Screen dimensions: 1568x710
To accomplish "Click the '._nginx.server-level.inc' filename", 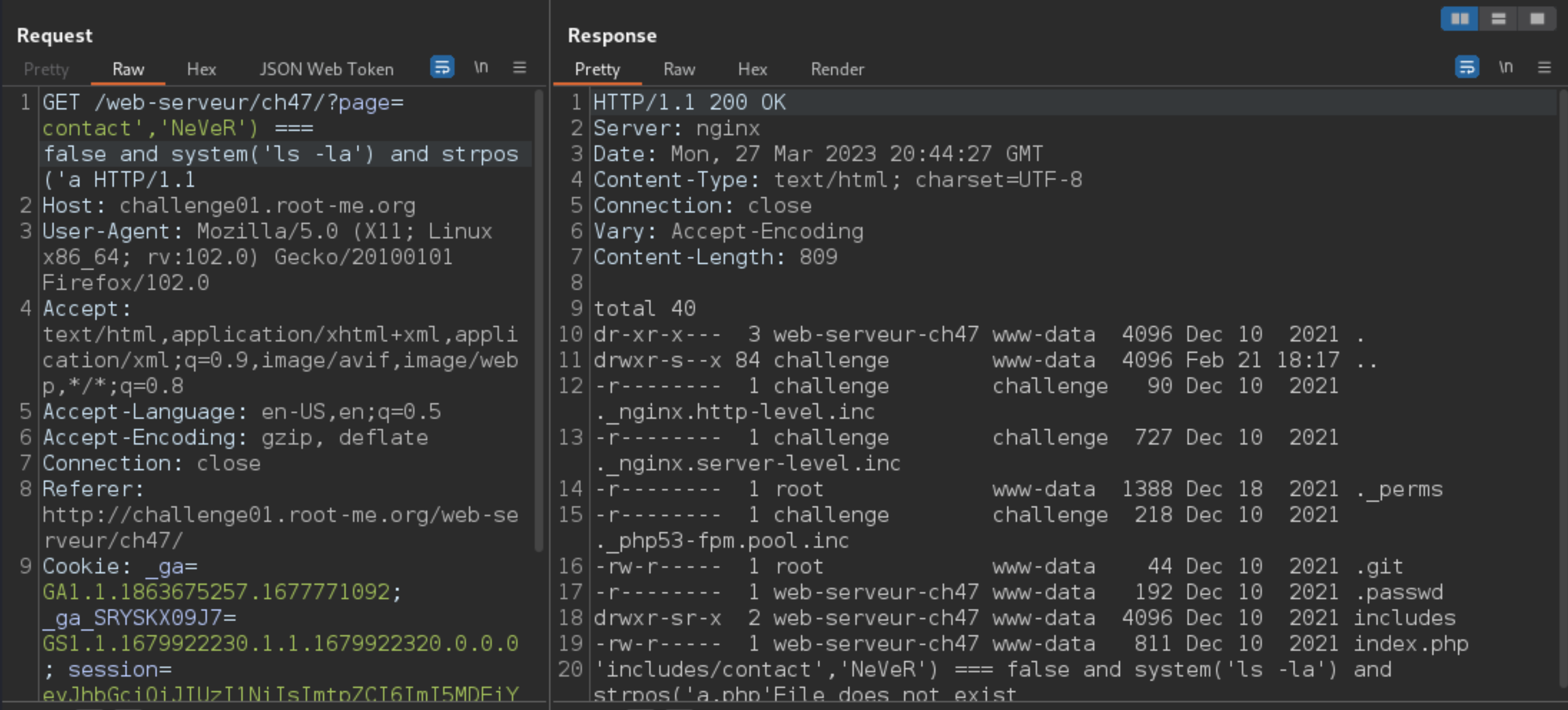I will tap(748, 463).
